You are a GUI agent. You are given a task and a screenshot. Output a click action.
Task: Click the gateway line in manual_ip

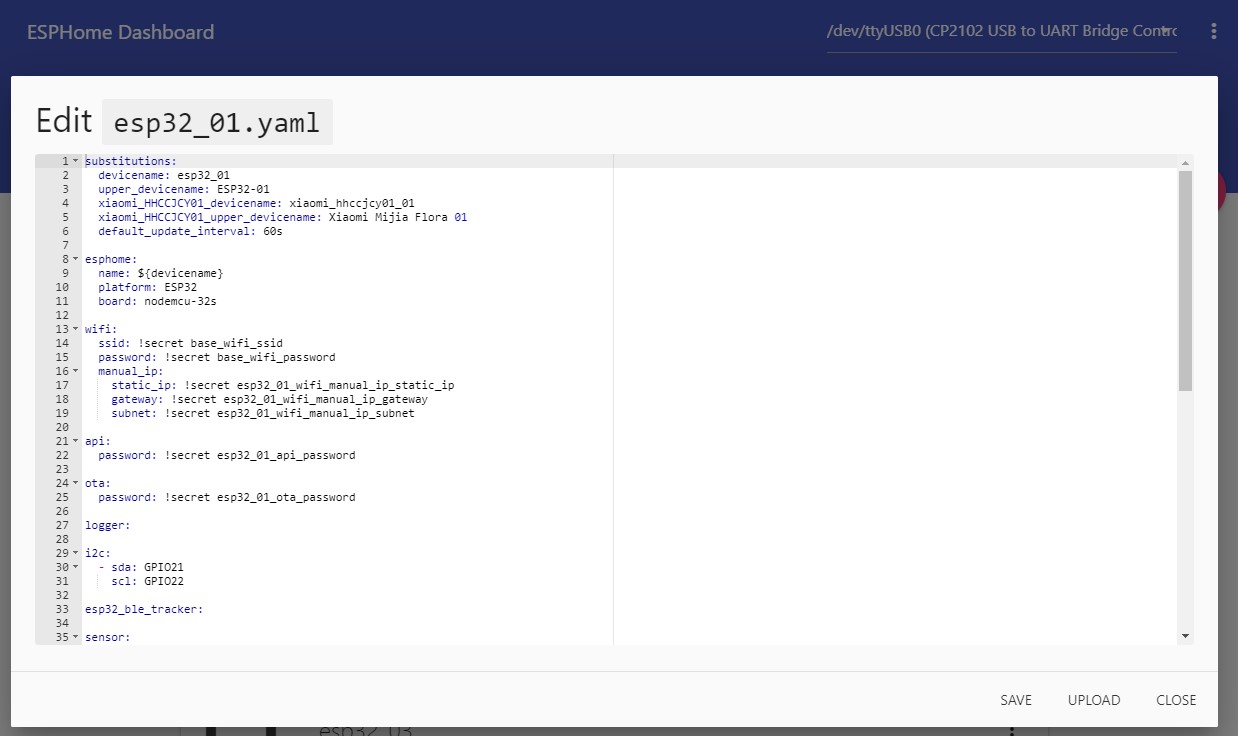[269, 399]
